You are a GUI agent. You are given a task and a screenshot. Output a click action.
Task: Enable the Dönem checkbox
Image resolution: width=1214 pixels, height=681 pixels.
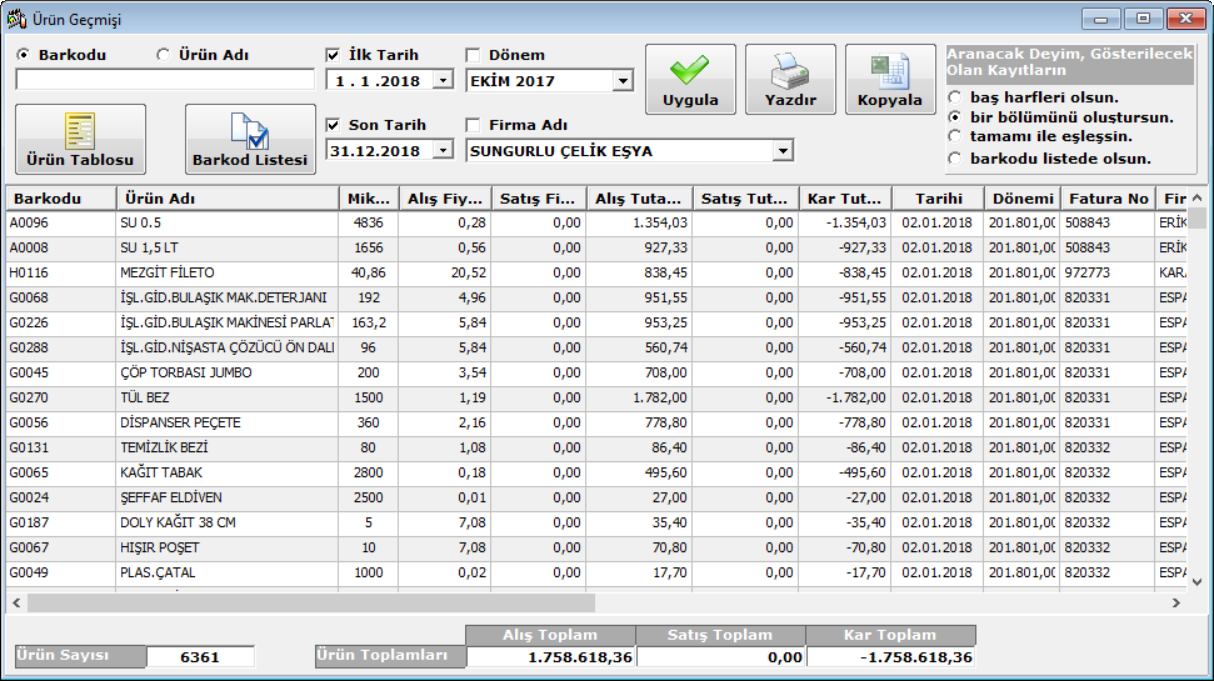(x=474, y=55)
